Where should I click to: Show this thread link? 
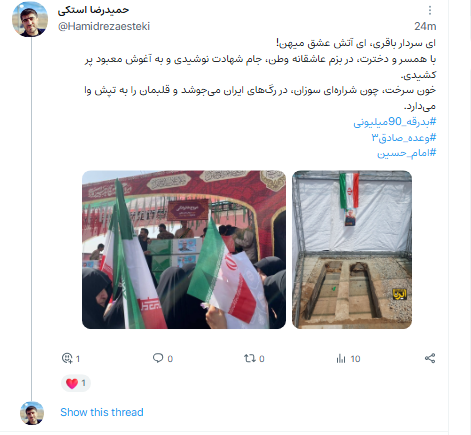pos(102,412)
